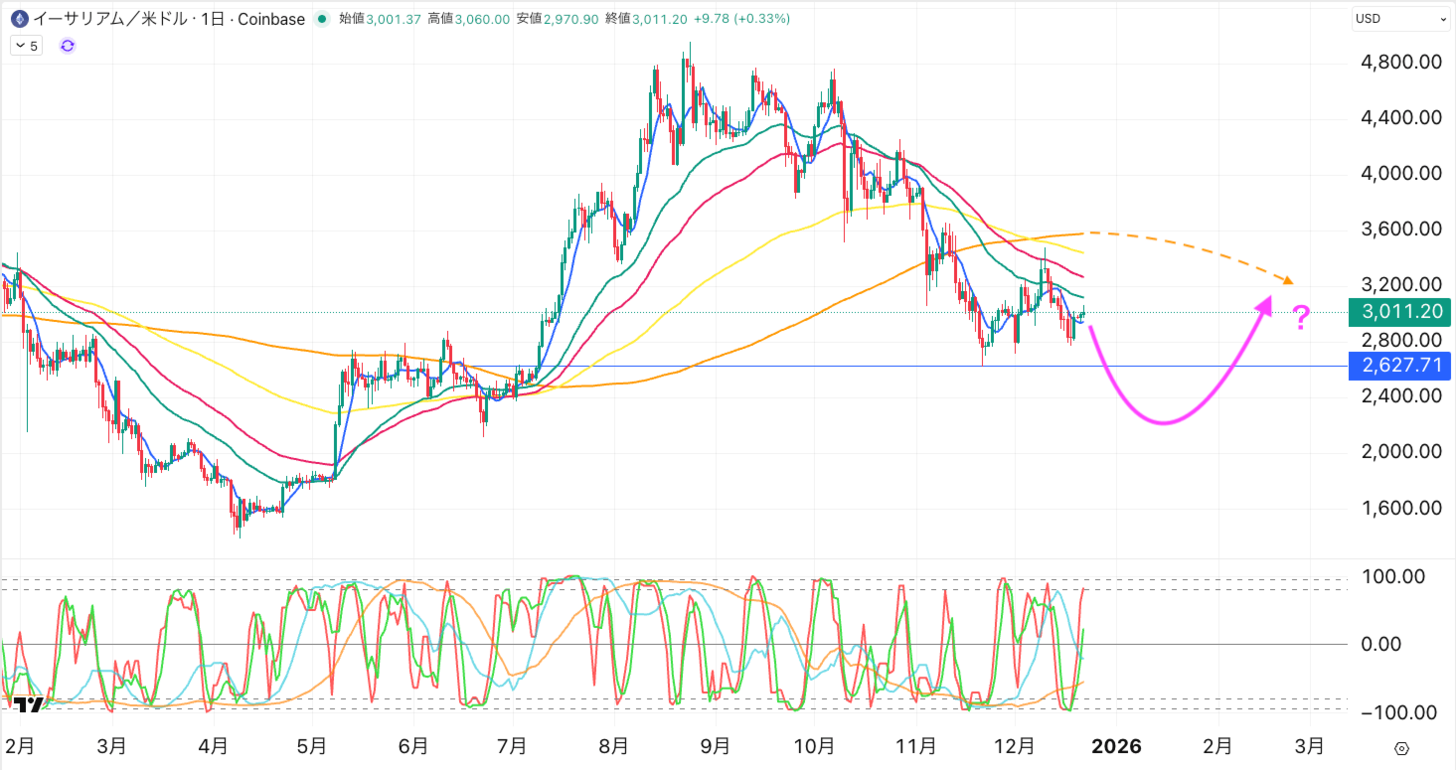
Task: Select the pink curved arrow drawing
Action: click(x=1160, y=417)
